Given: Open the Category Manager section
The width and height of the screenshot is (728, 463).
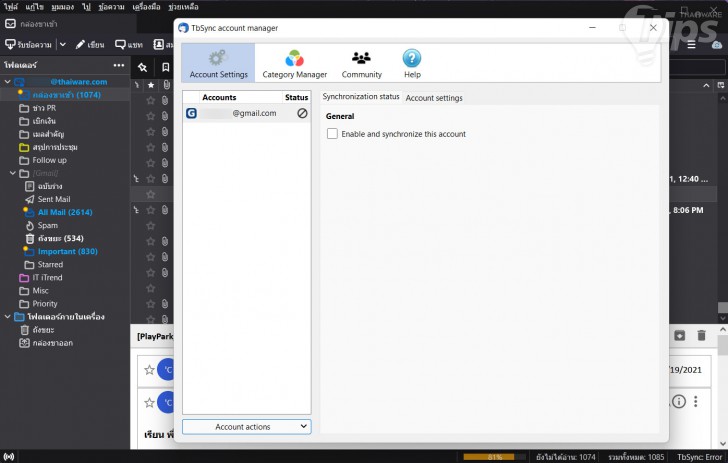Looking at the screenshot, I should point(294,64).
